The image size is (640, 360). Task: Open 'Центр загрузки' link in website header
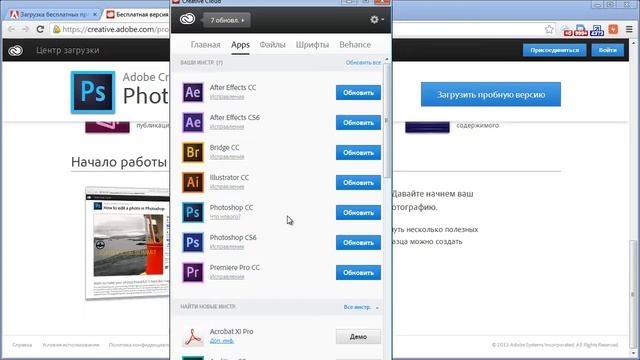tap(67, 50)
